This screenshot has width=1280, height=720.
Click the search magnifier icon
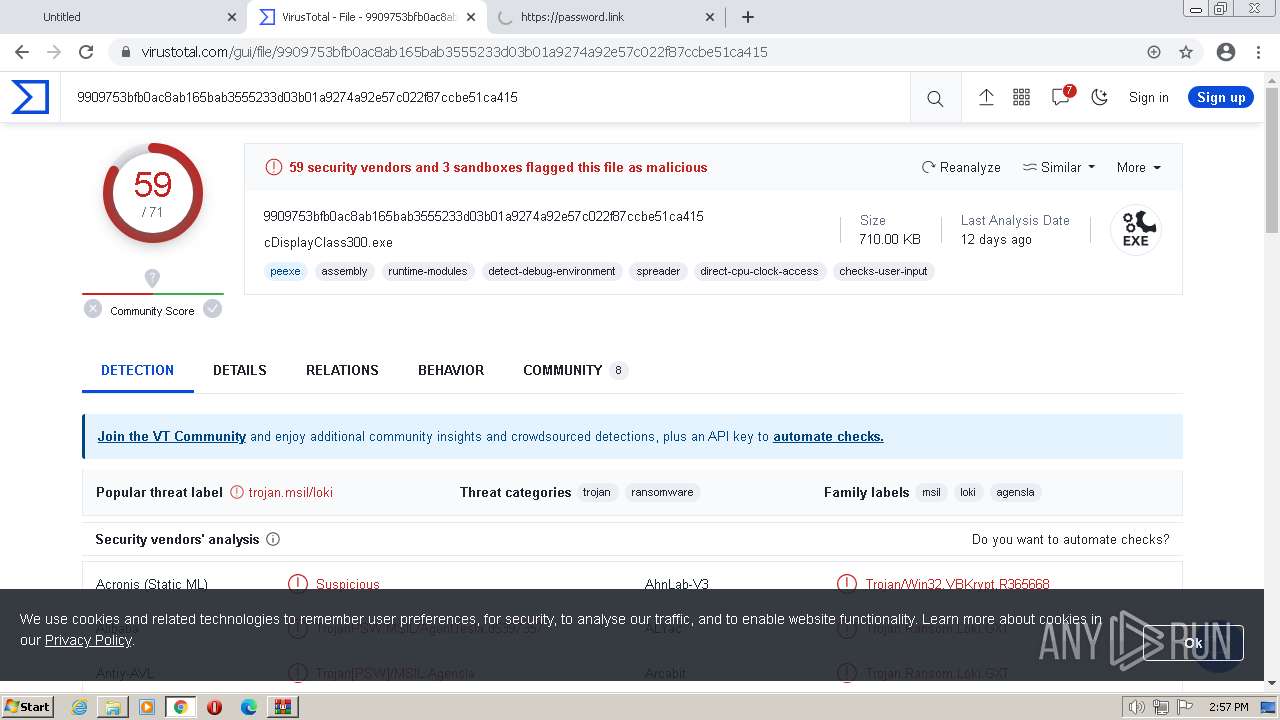pos(935,98)
